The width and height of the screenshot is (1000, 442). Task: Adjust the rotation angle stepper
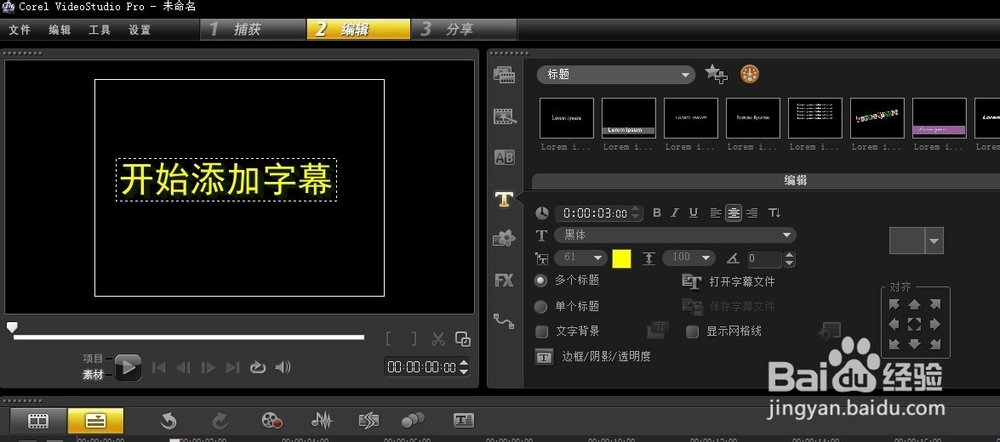coord(790,258)
